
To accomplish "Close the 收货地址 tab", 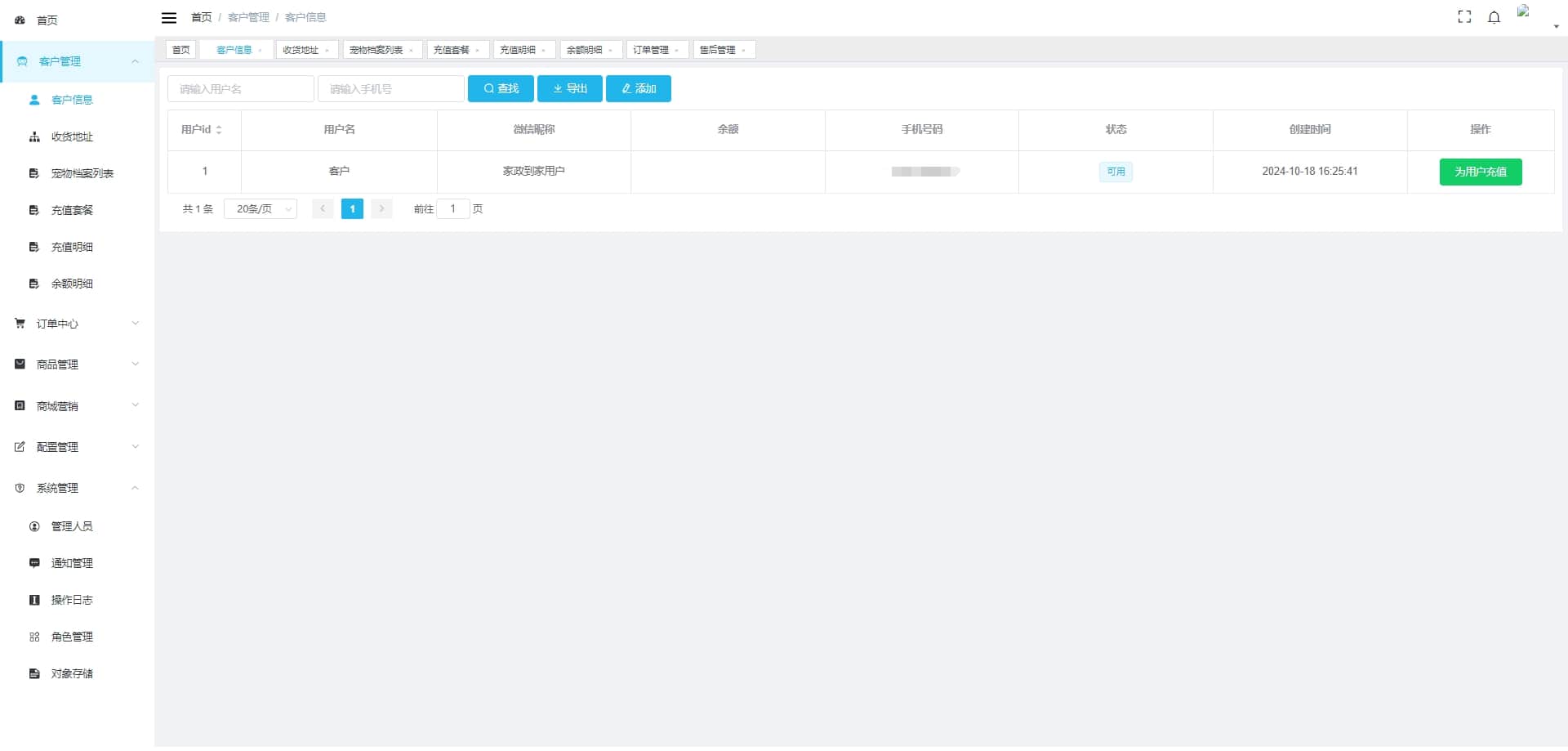I will 327,51.
